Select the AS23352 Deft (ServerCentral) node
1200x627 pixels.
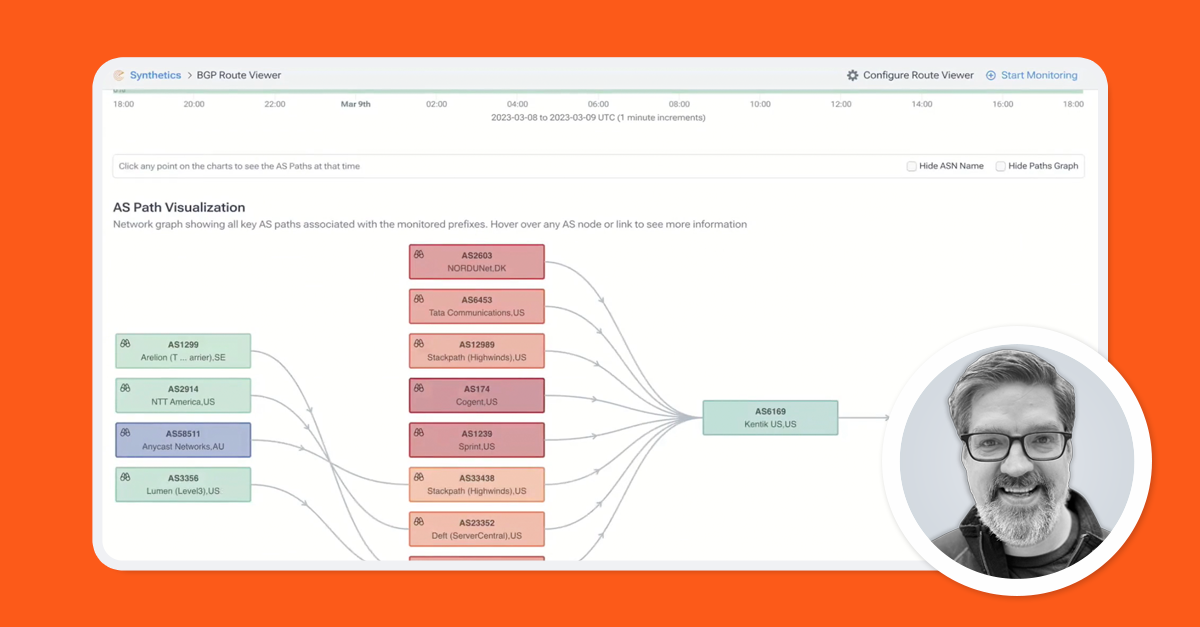[x=477, y=529]
